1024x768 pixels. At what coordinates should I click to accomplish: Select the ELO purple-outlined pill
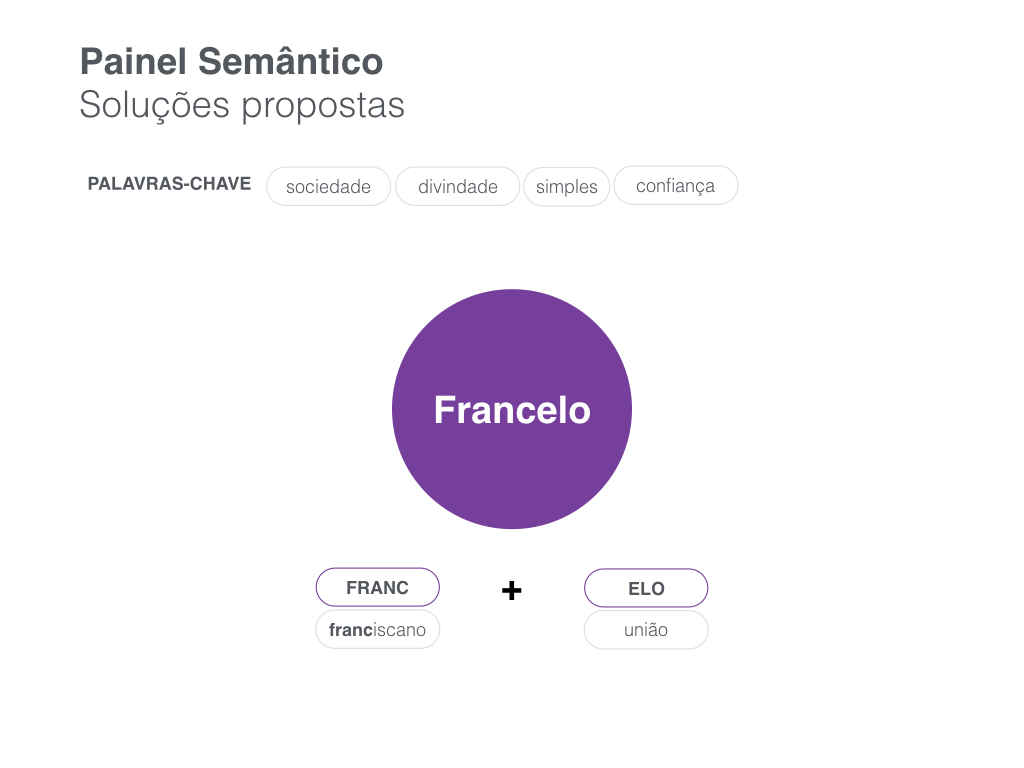click(x=646, y=588)
